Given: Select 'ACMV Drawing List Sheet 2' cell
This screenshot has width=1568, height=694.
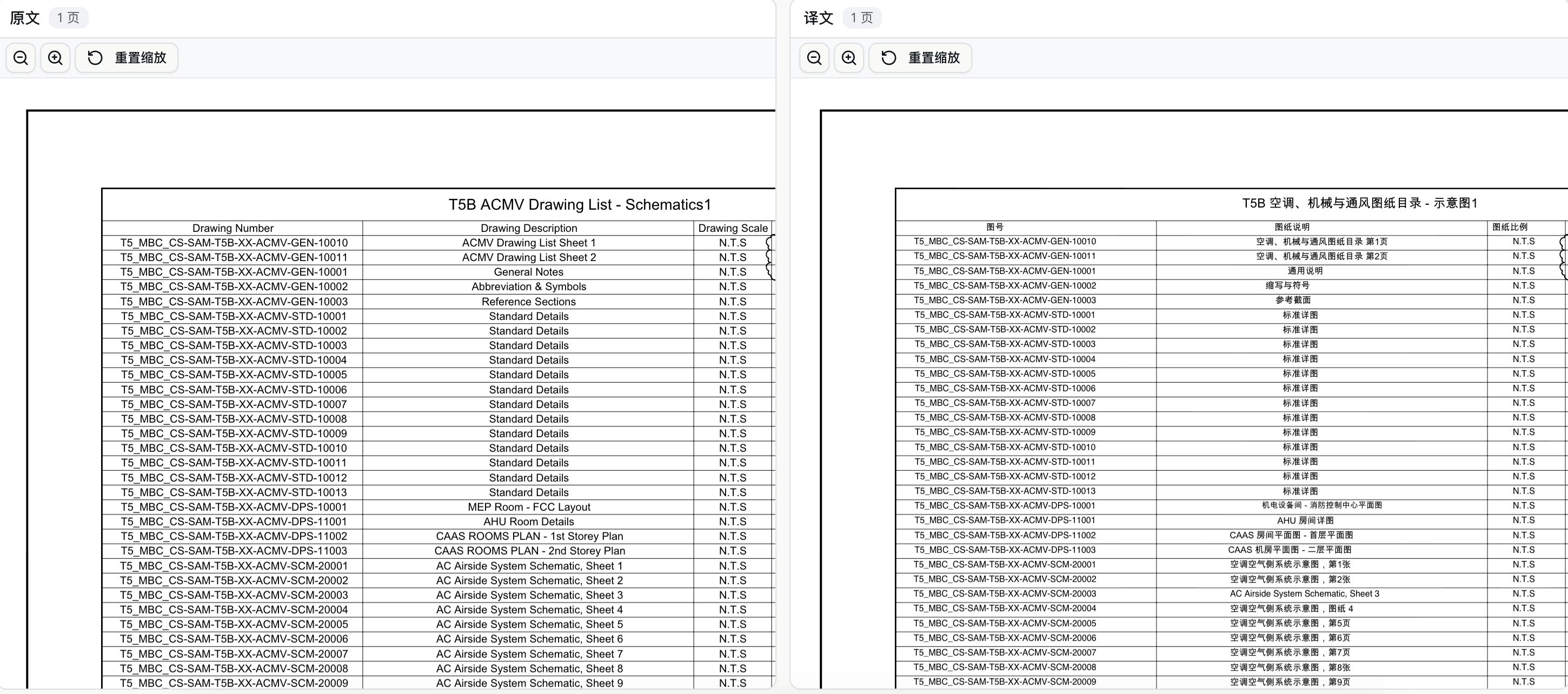Looking at the screenshot, I should tap(528, 257).
